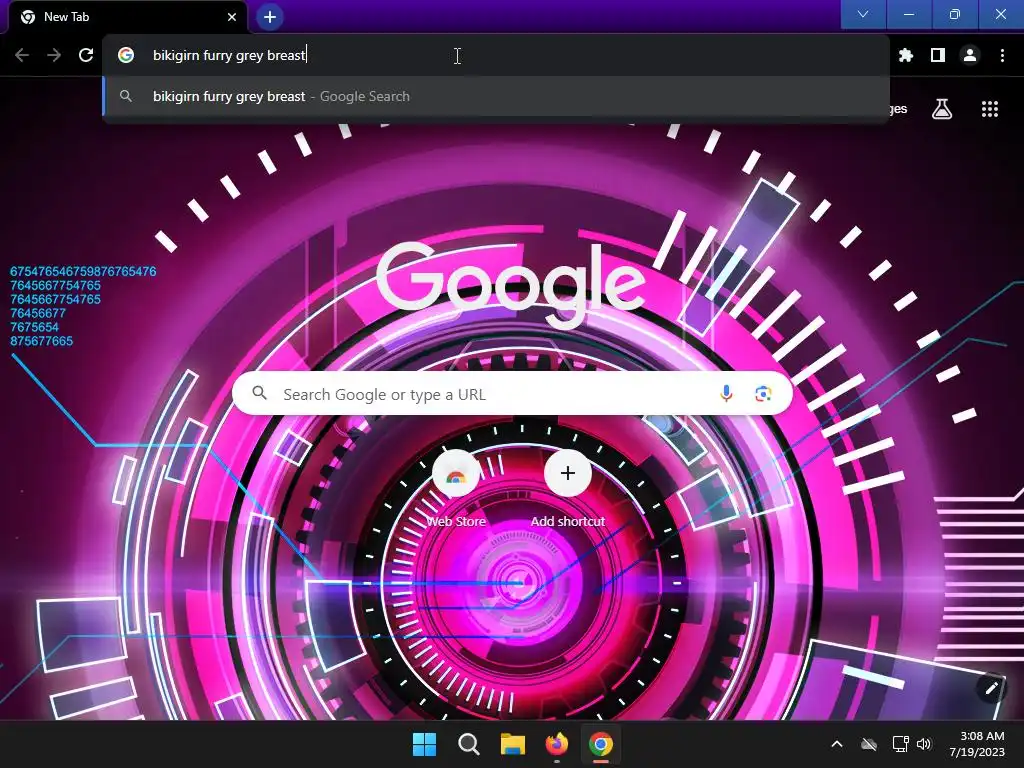Open tab search dropdown chevron
1024x768 pixels.
coord(863,14)
